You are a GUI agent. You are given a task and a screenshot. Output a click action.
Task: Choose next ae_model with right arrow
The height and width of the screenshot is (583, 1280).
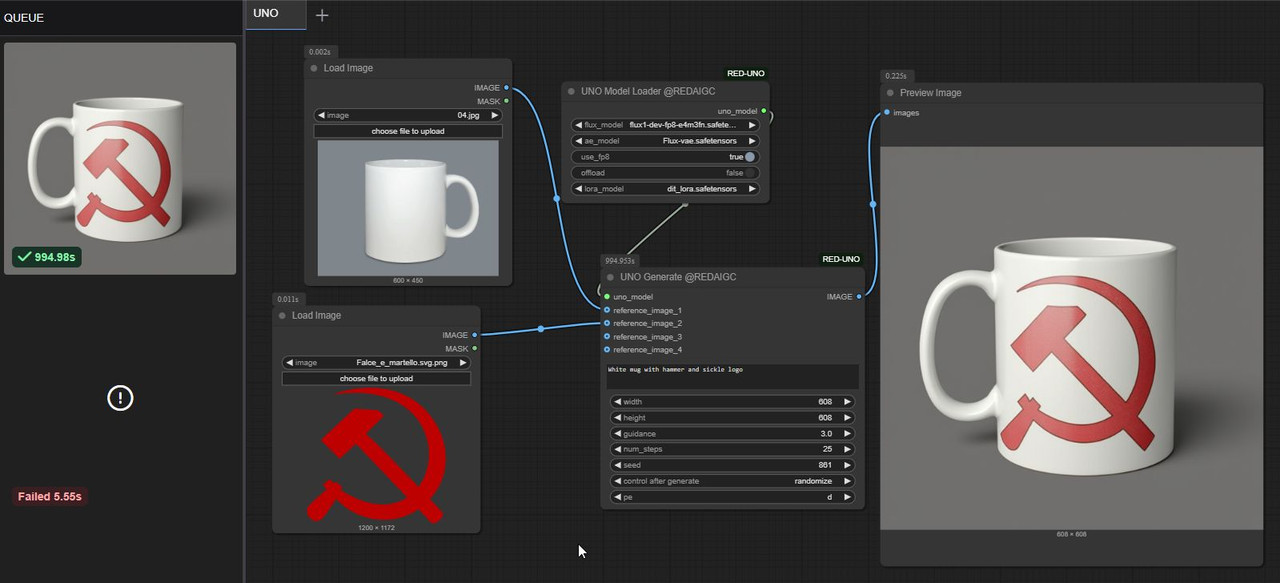pyautogui.click(x=752, y=141)
